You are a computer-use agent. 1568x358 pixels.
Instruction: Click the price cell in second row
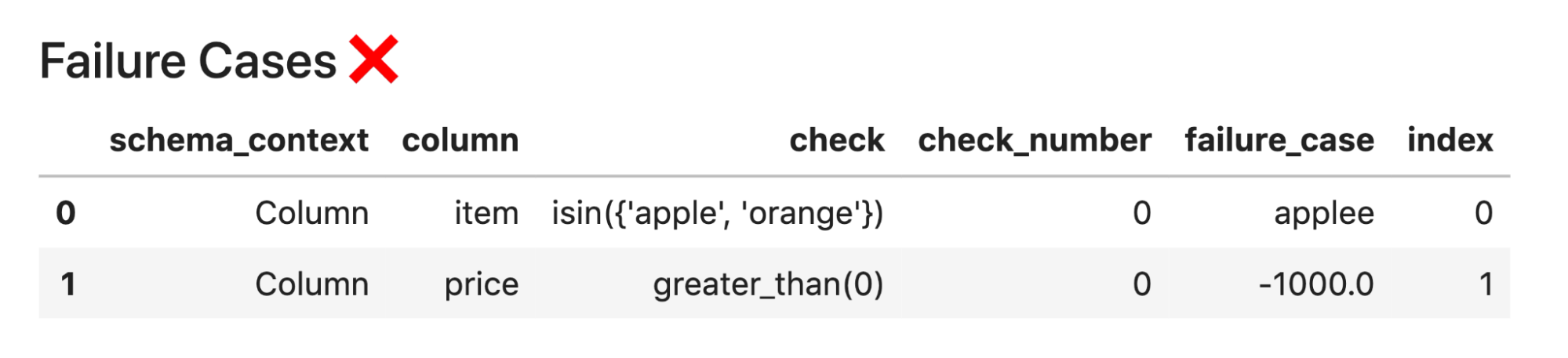point(482,284)
